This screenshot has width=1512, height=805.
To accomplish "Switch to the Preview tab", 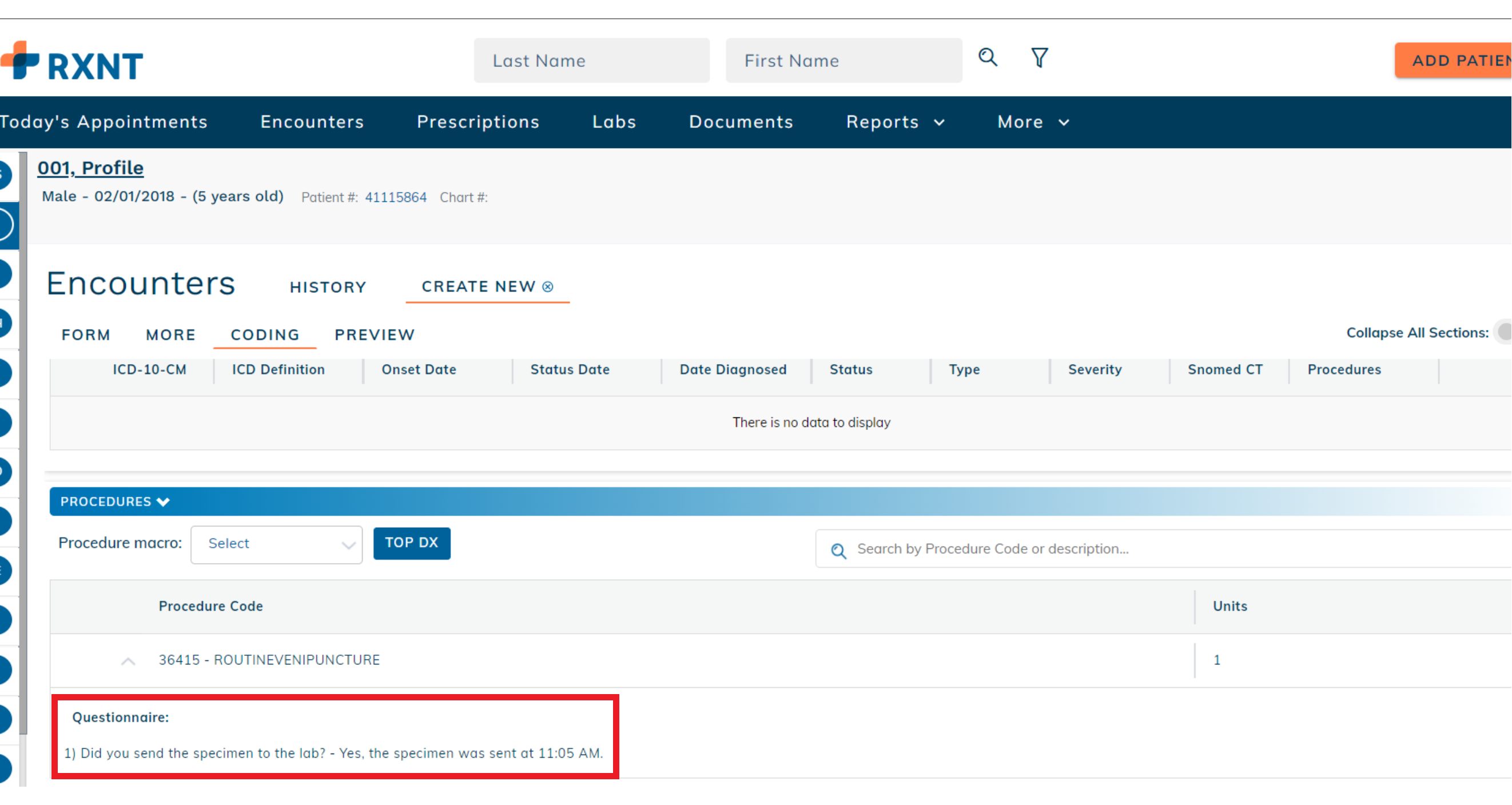I will 375,334.
